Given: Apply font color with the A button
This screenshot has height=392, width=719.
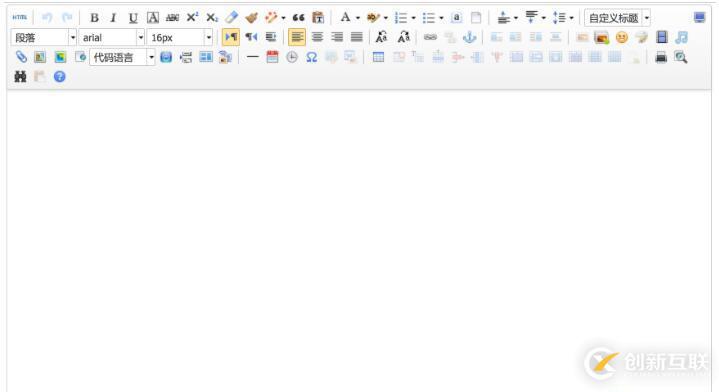Looking at the screenshot, I should coord(345,17).
